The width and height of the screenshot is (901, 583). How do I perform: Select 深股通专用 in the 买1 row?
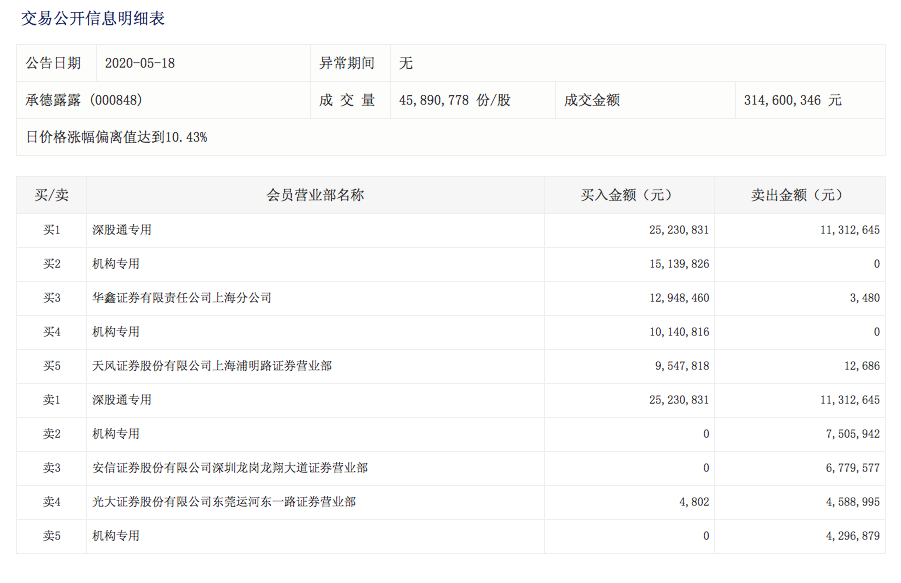pos(122,230)
